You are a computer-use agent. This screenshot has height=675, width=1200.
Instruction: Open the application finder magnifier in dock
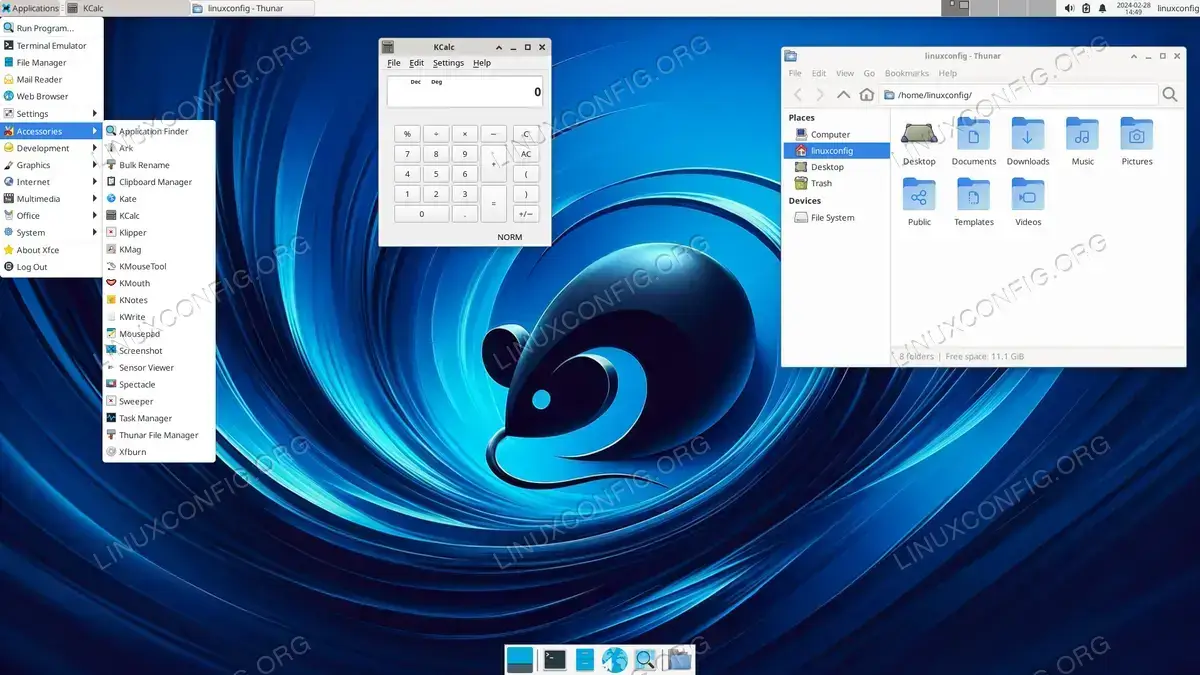(645, 659)
